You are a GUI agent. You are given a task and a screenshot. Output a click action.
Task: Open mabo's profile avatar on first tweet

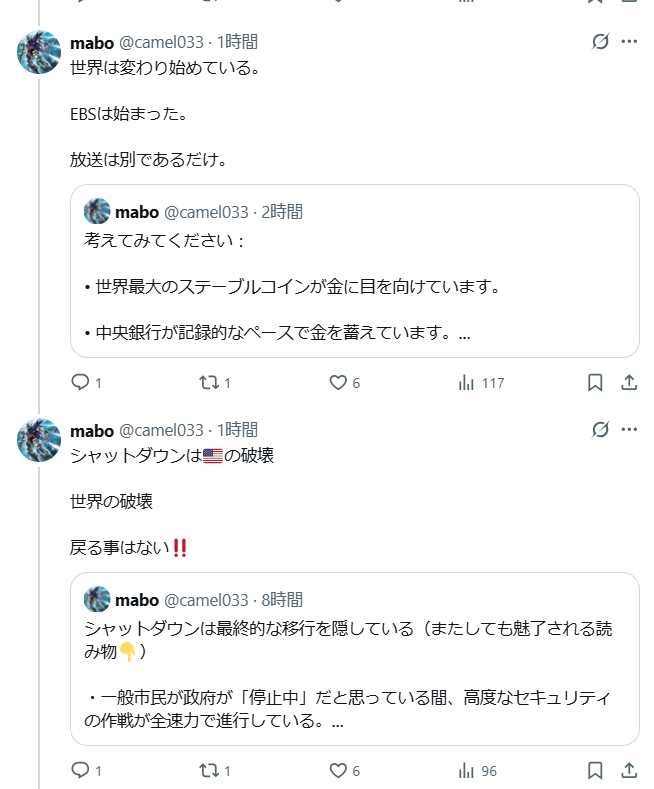pyautogui.click(x=39, y=52)
